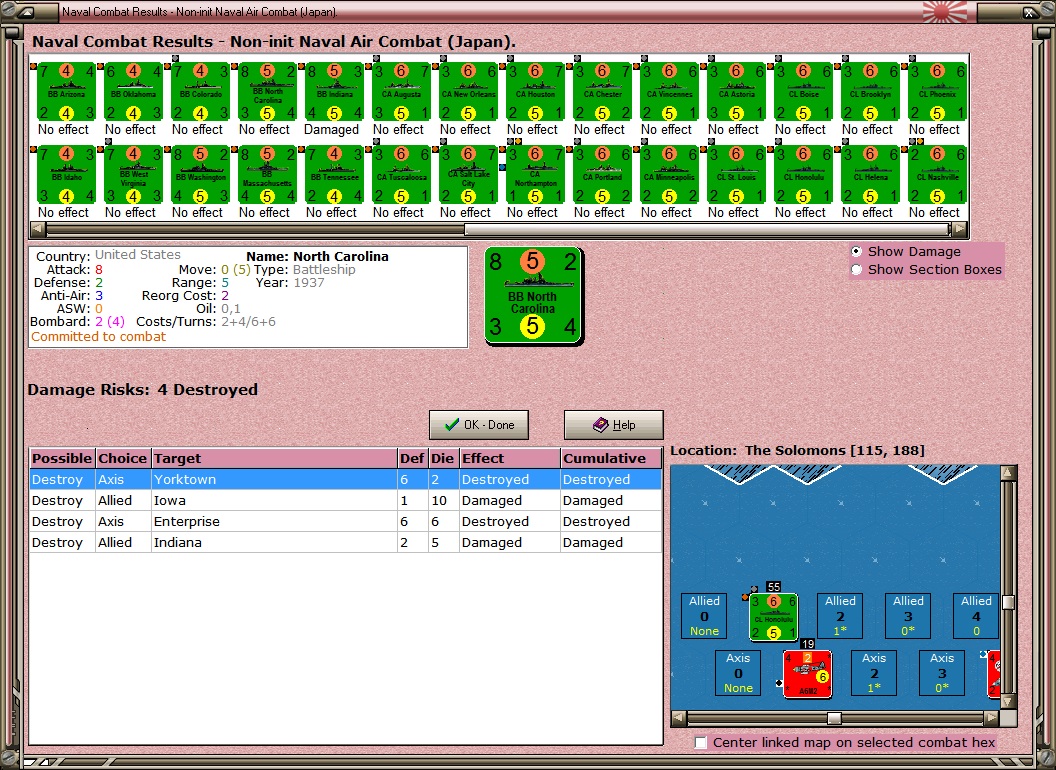
Task: Select the Show Section Boxes radio button
Action: click(x=857, y=269)
